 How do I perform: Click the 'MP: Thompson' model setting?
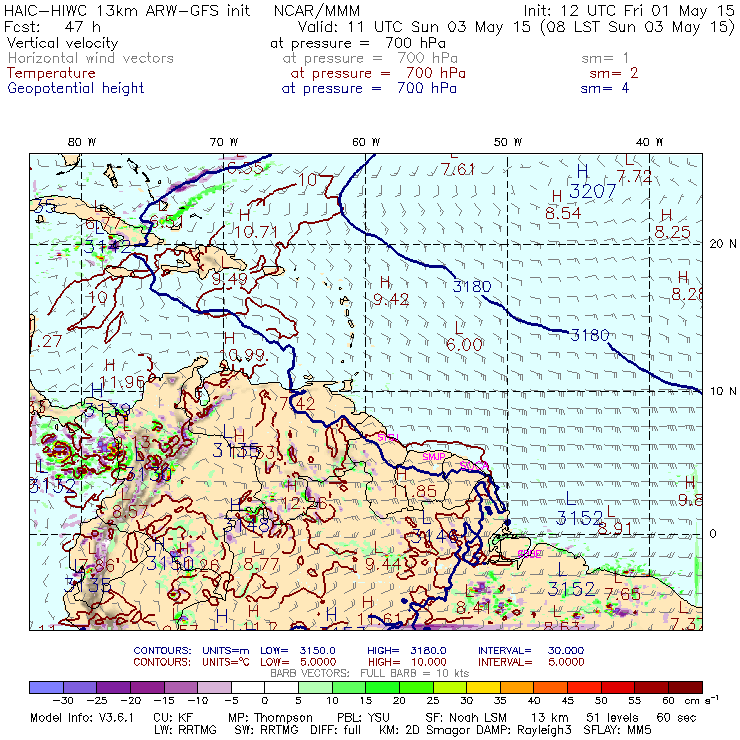coord(270,718)
